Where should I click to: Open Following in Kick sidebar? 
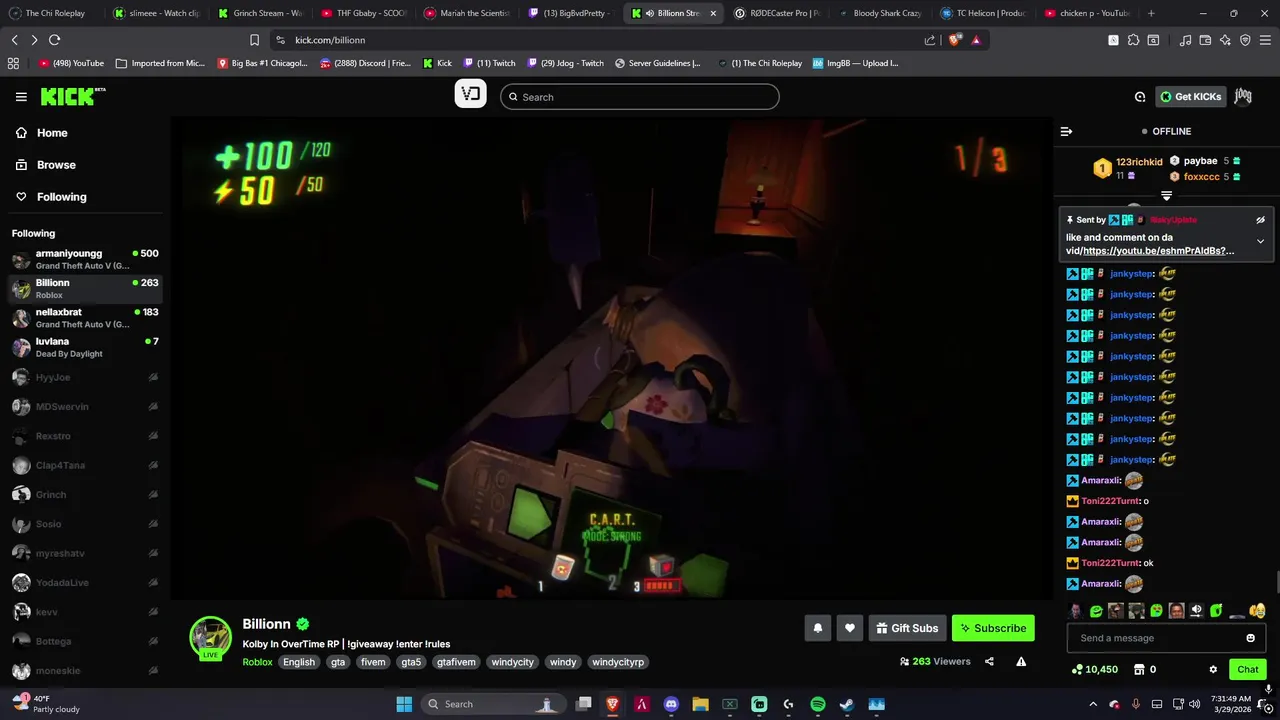(51, 197)
